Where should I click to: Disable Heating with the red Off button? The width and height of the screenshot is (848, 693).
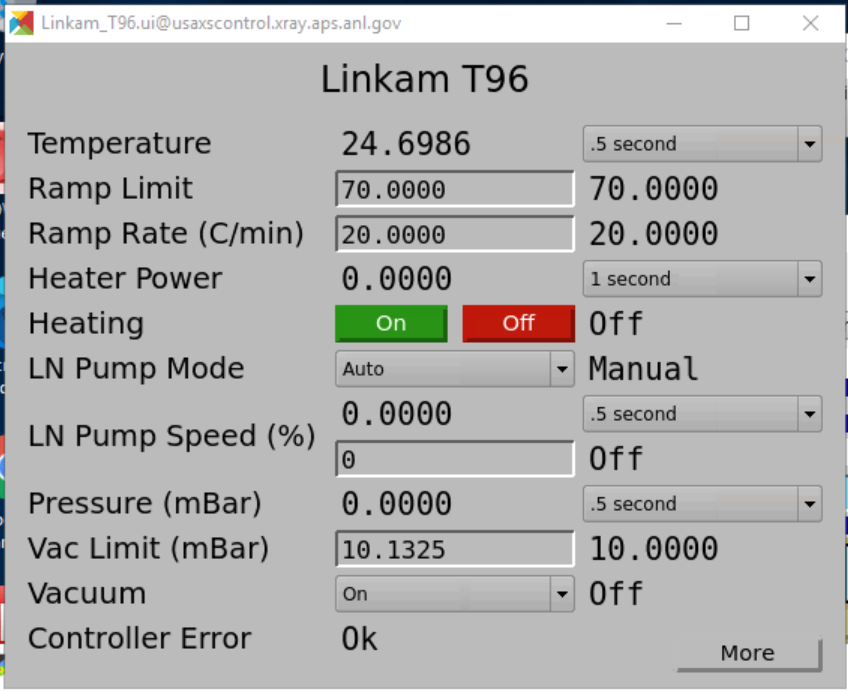pyautogui.click(x=518, y=323)
